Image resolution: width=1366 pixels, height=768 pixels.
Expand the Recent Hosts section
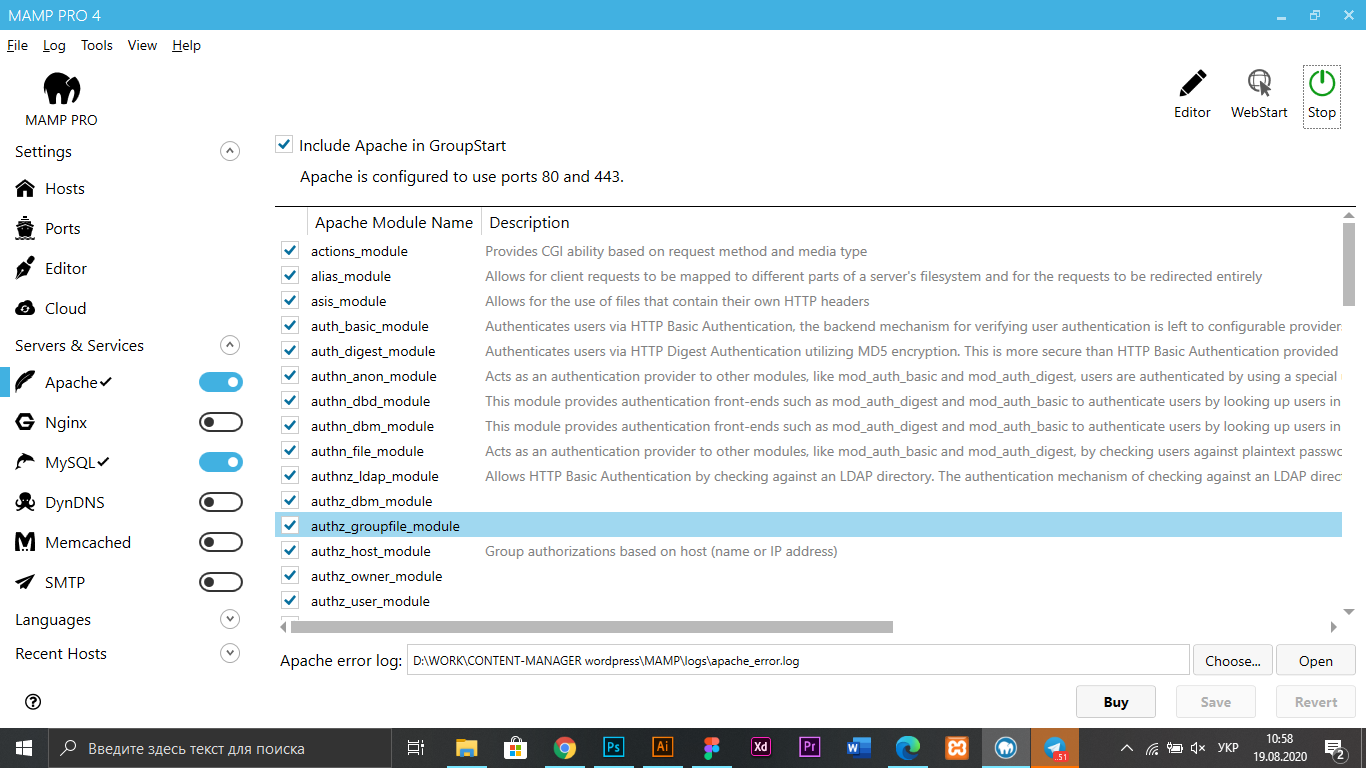(x=230, y=653)
